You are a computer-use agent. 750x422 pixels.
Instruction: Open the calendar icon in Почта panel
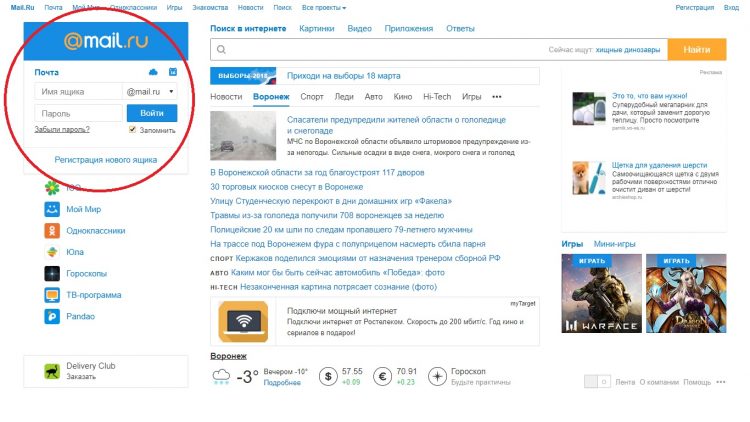[173, 72]
